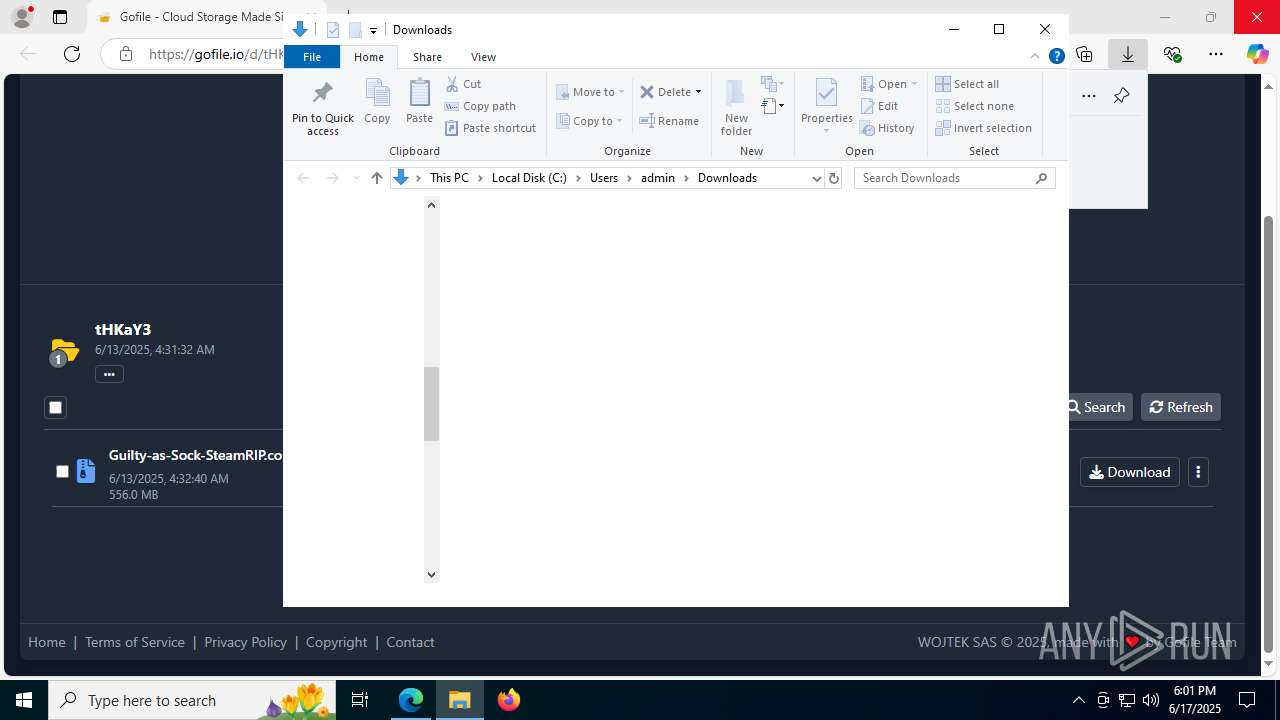Screen dimensions: 1280x720
Task: Open the file's three-dot options menu
Action: tap(1198, 472)
